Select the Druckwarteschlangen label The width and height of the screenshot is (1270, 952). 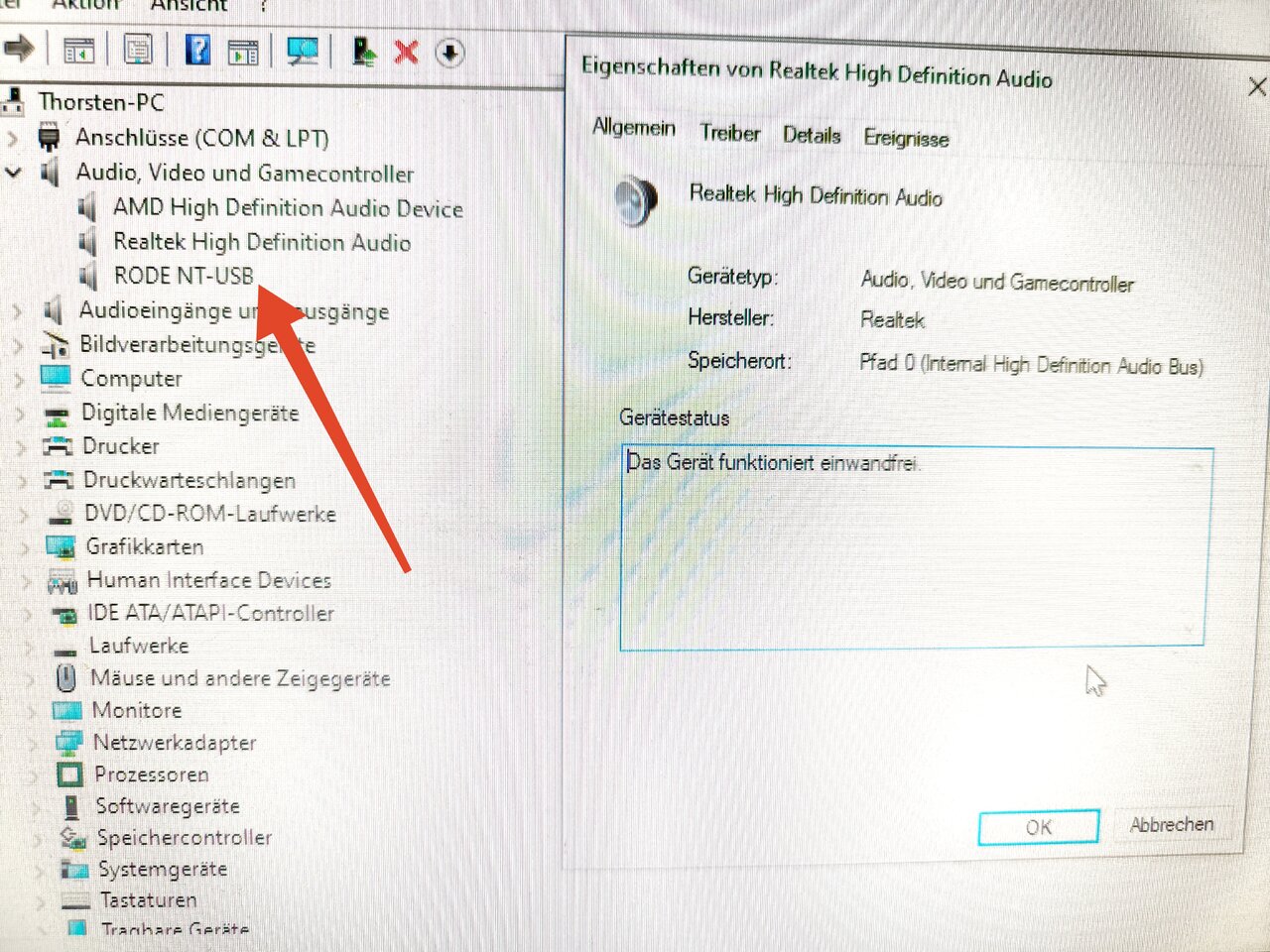190,480
